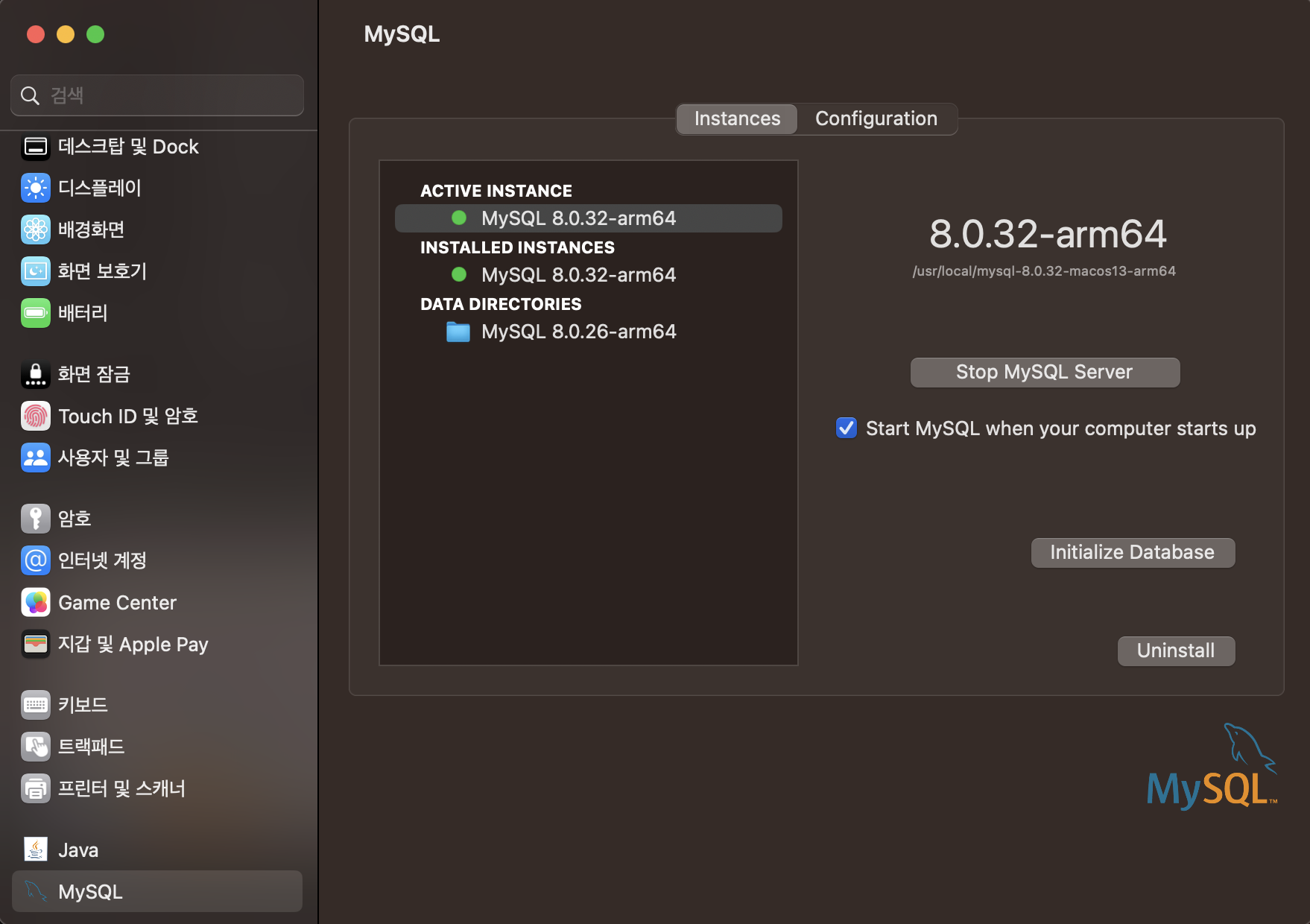Screen dimensions: 1310x924
Task: Open the 트랙패드 trackpad icon
Action: click(36, 747)
